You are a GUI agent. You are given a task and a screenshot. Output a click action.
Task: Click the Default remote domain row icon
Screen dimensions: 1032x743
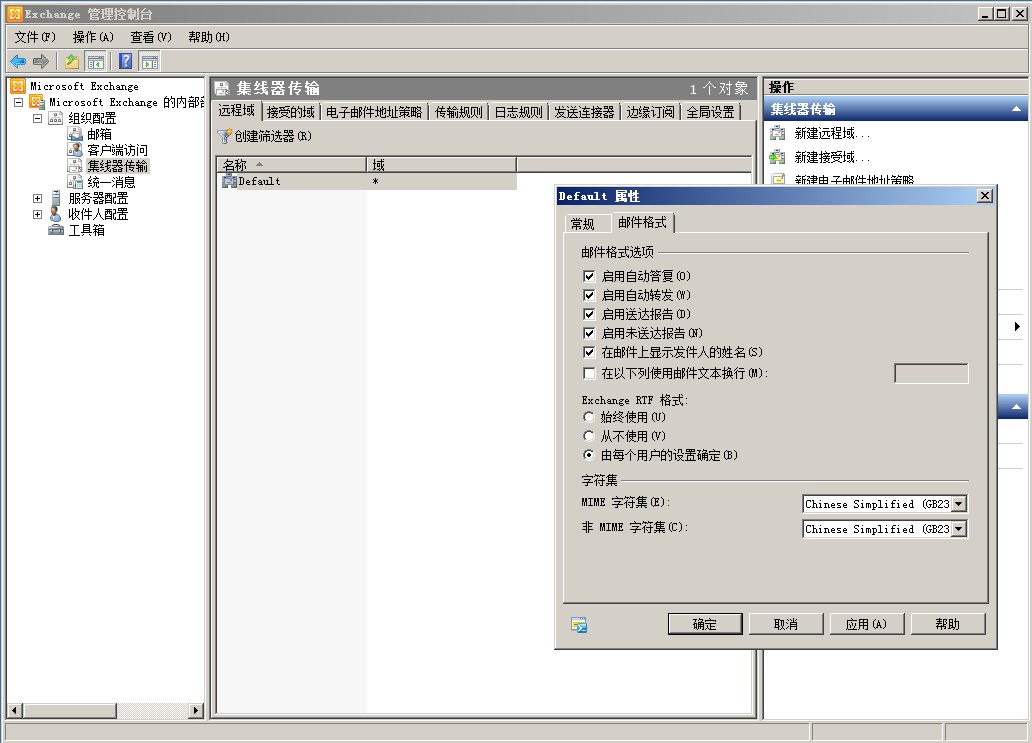[229, 181]
